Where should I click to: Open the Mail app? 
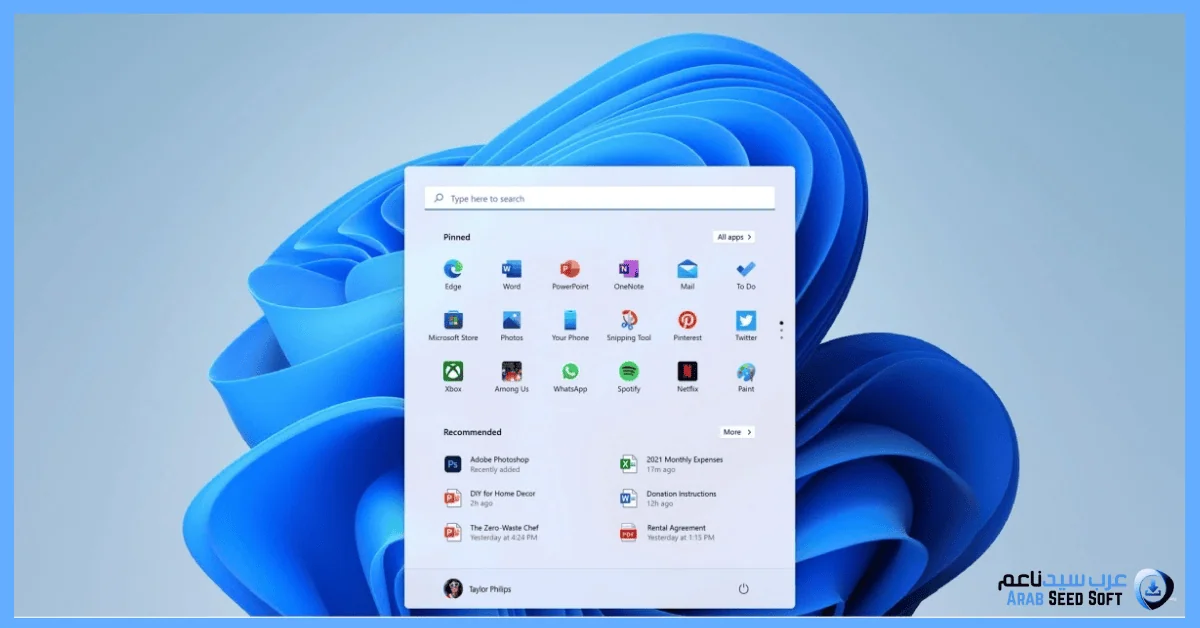(687, 271)
